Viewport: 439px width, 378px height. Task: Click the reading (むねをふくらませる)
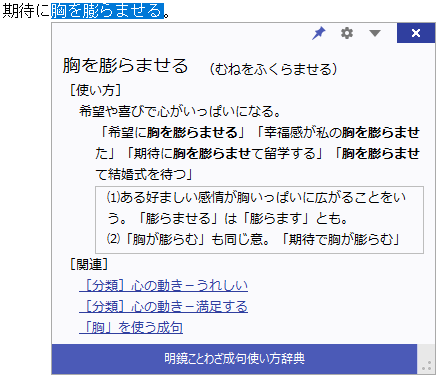273,69
